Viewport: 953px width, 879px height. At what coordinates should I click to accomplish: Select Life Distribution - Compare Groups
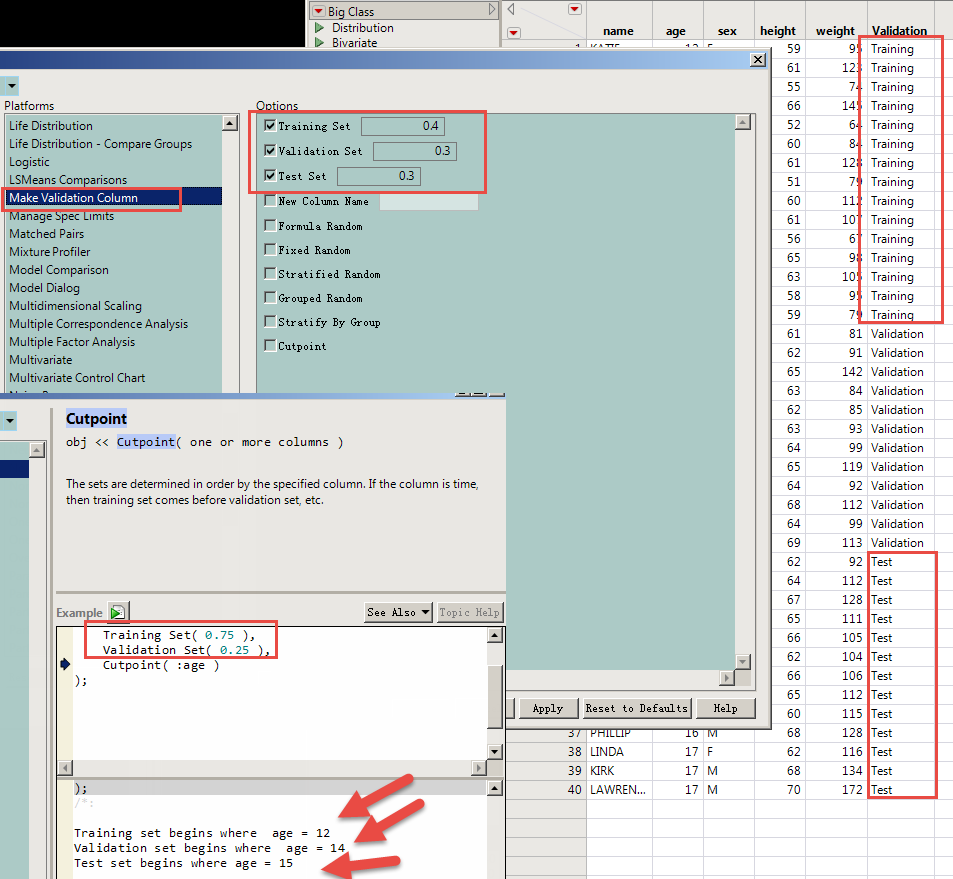click(100, 144)
